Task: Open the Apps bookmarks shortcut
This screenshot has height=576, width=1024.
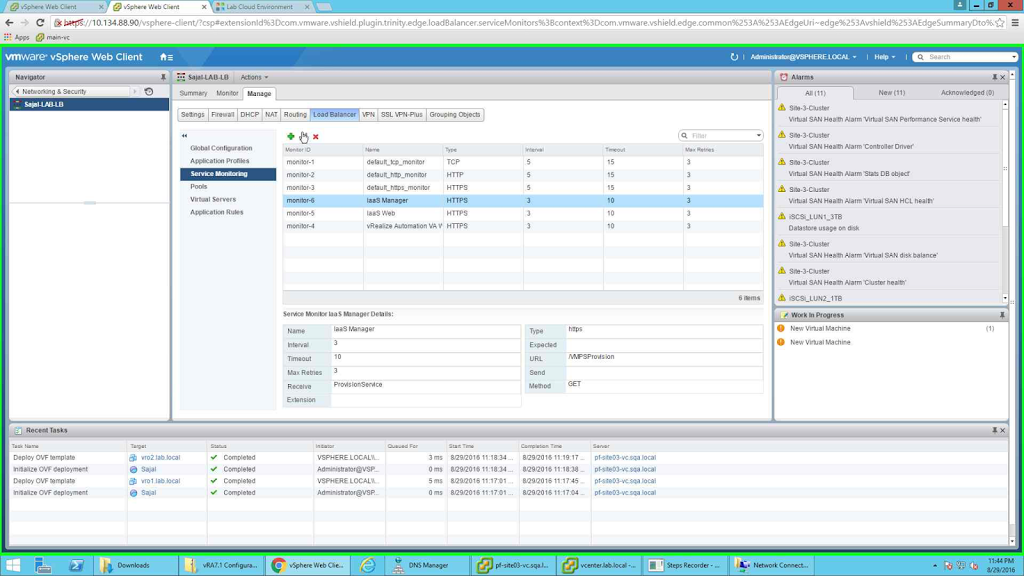Action: tap(17, 37)
